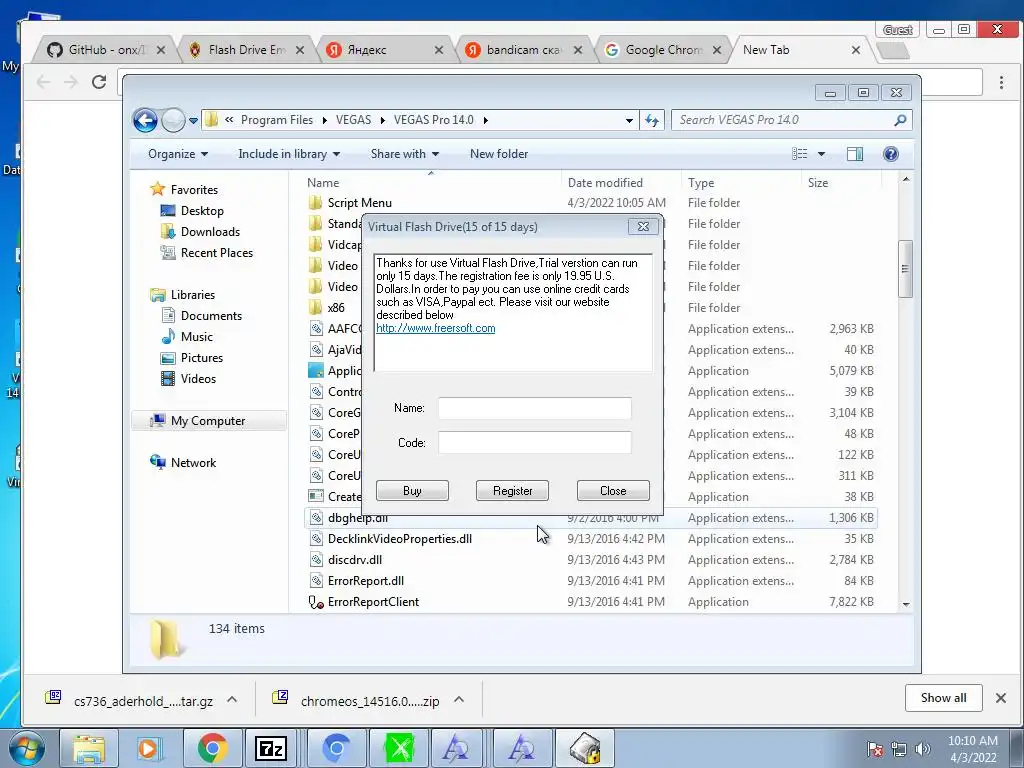Viewport: 1024px width, 768px height.
Task: Click the Explorer forward arrow button
Action: (173, 120)
